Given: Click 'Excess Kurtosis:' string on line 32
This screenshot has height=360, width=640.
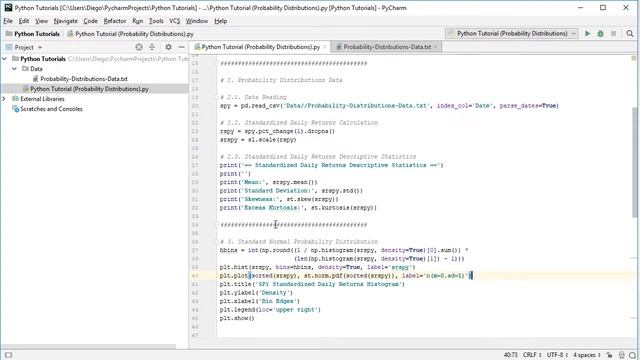Looking at the screenshot, I should tap(272, 208).
